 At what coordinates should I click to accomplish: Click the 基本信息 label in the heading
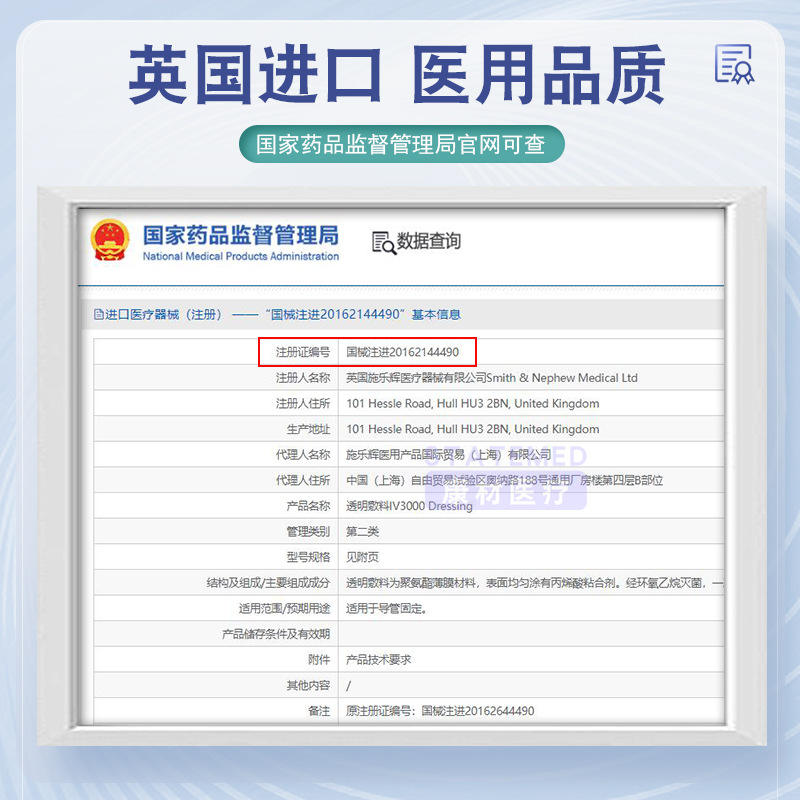coord(436,314)
